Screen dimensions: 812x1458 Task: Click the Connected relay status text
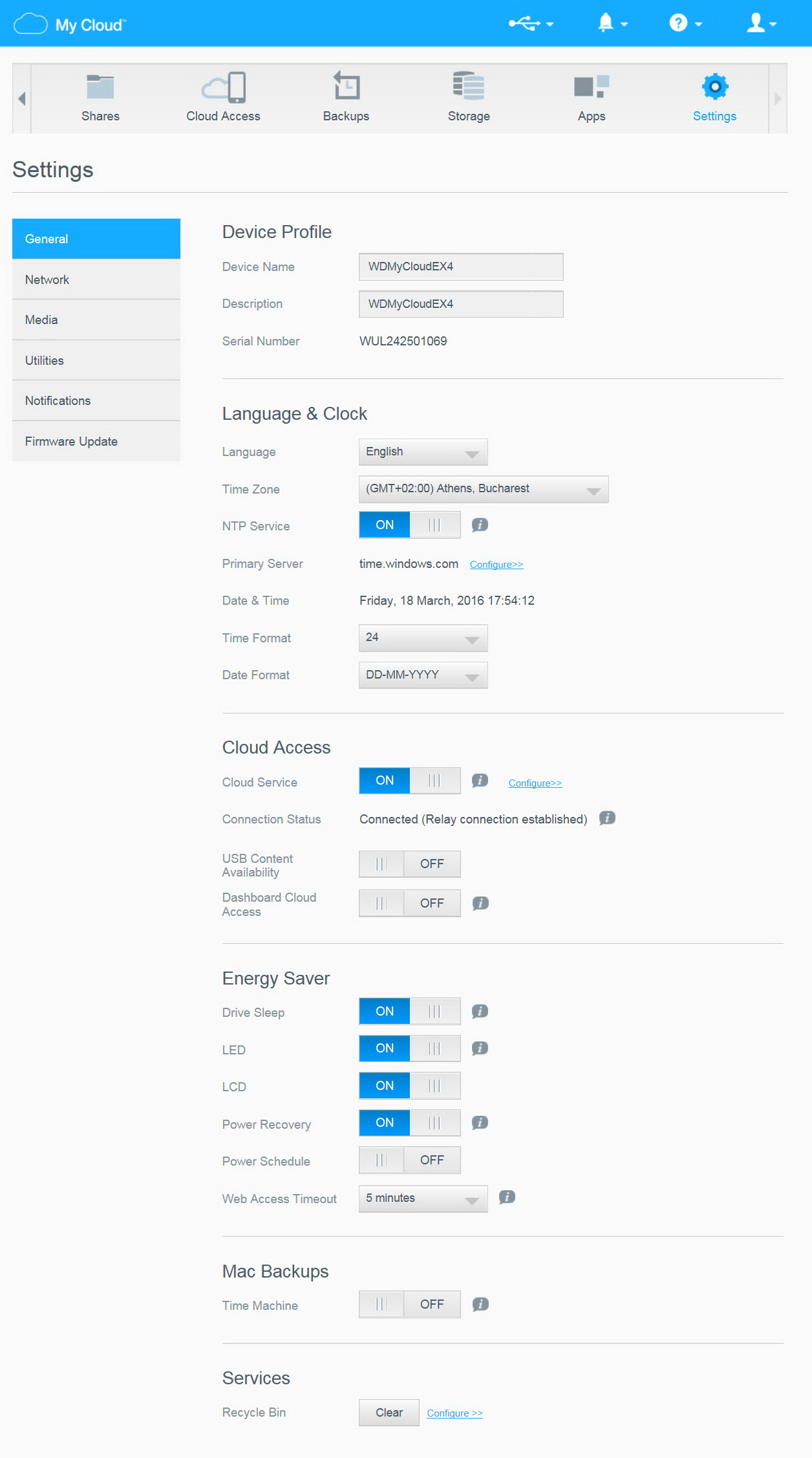point(473,819)
